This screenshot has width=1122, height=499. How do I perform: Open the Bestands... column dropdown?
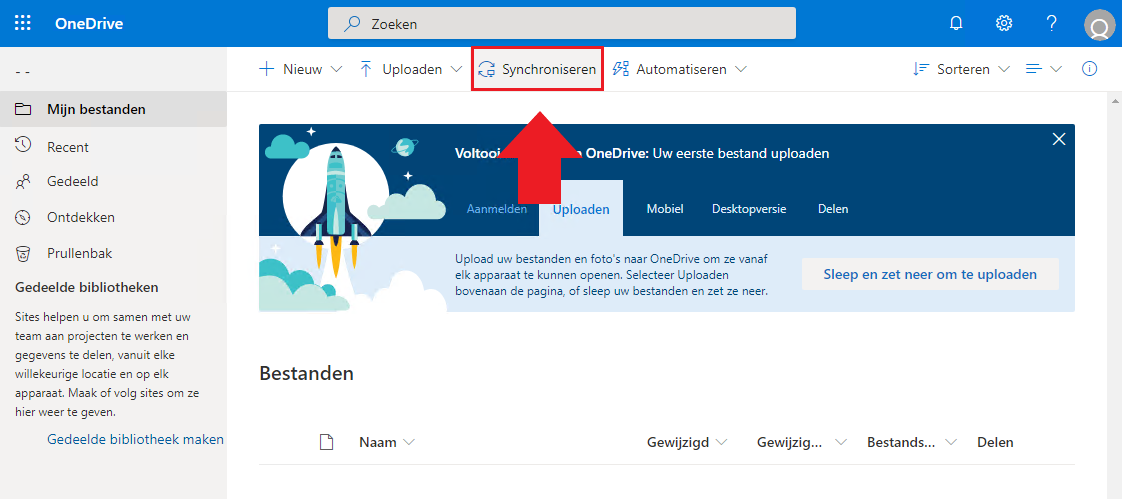912,442
